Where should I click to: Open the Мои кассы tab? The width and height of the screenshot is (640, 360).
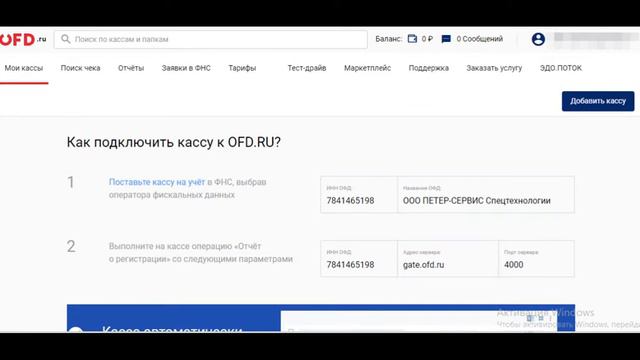[24, 68]
